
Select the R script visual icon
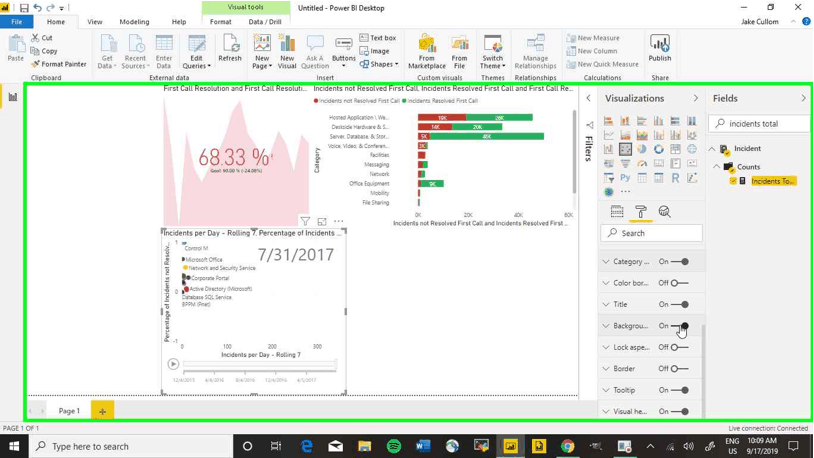(675, 178)
